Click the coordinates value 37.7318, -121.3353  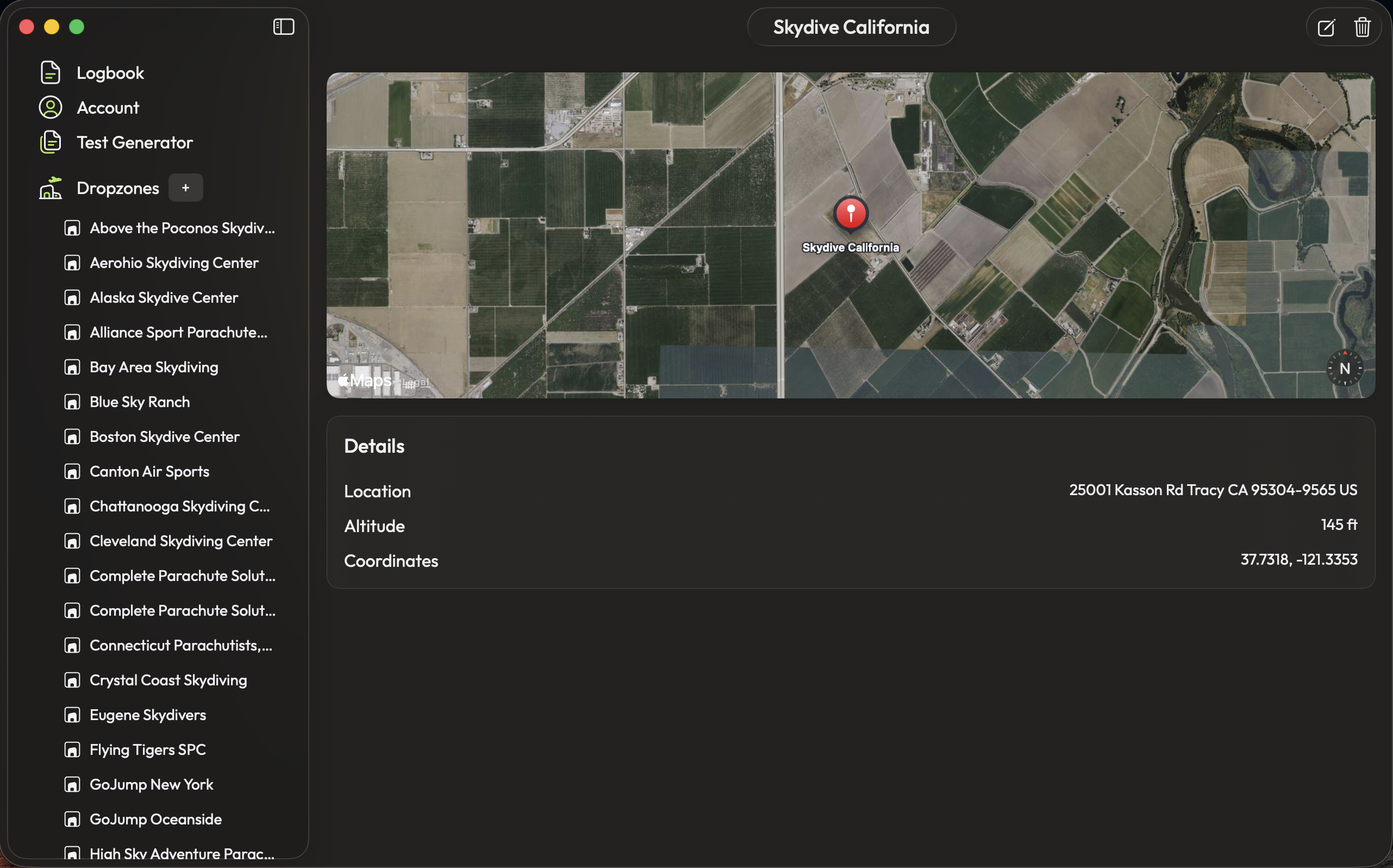tap(1299, 559)
